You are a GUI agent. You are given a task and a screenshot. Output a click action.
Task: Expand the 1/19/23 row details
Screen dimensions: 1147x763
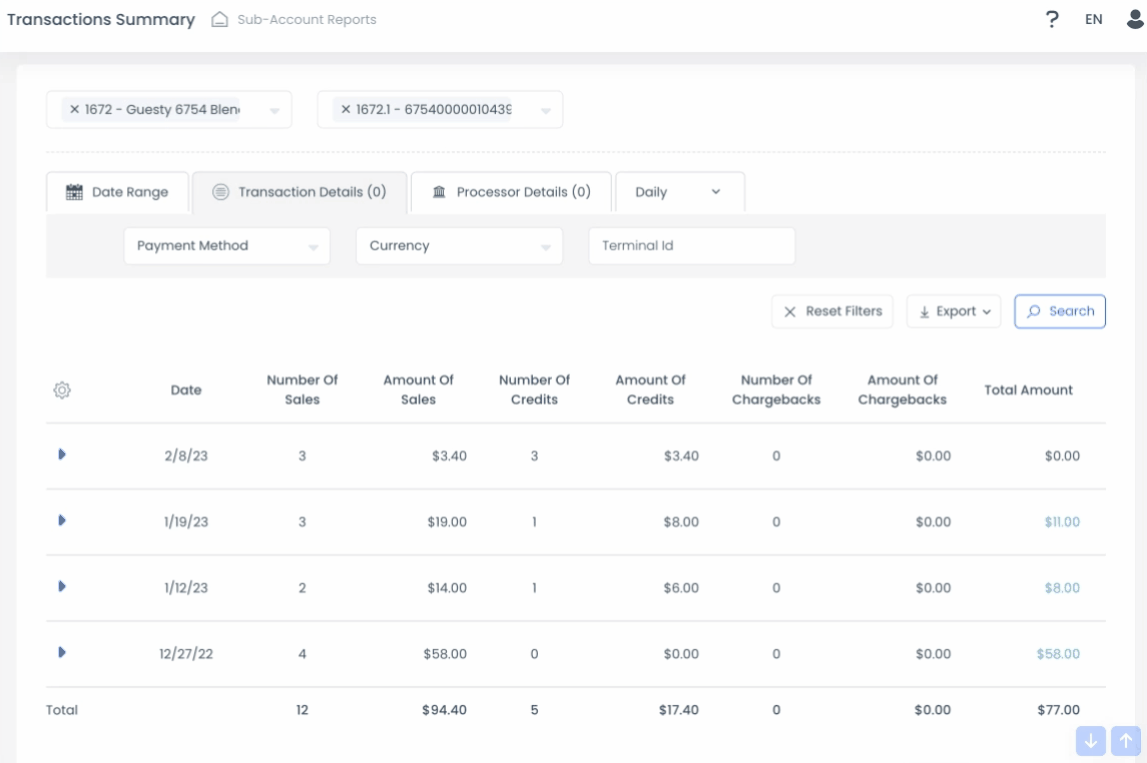pos(62,520)
